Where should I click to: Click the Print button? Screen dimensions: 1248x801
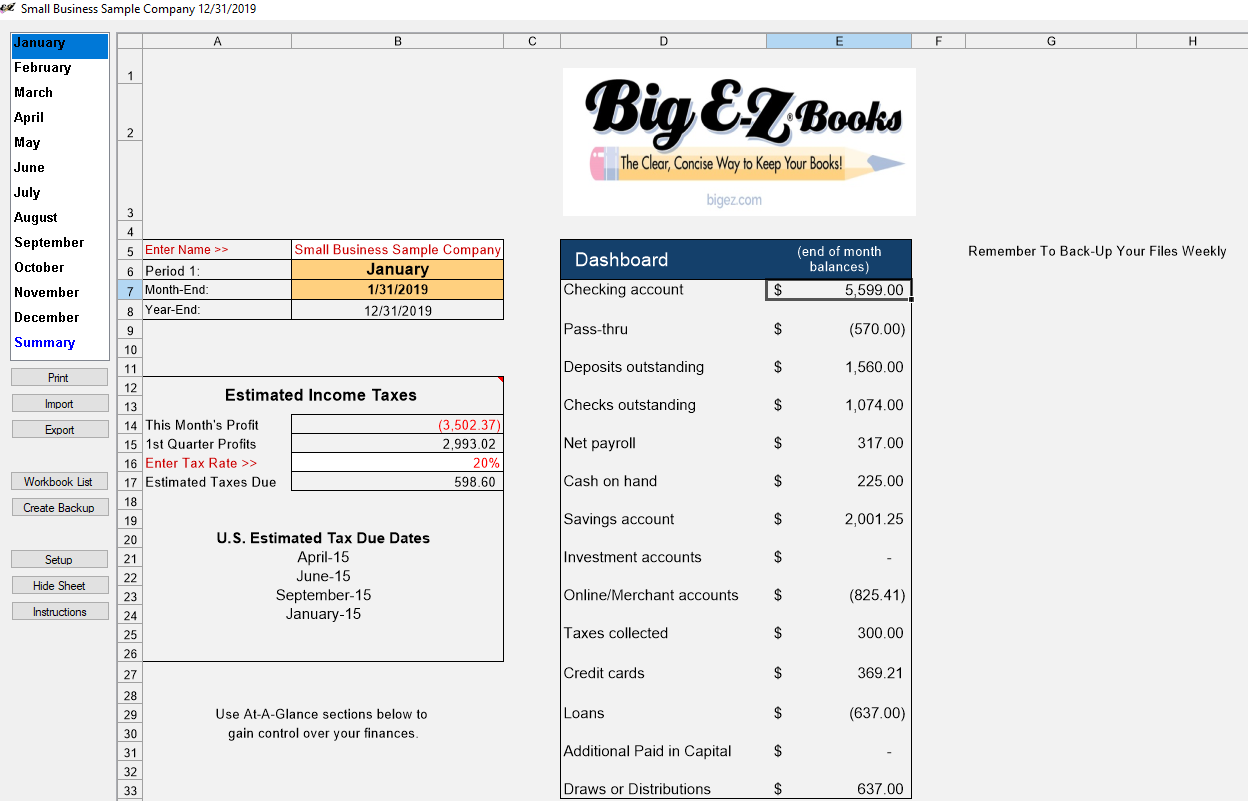tap(59, 378)
